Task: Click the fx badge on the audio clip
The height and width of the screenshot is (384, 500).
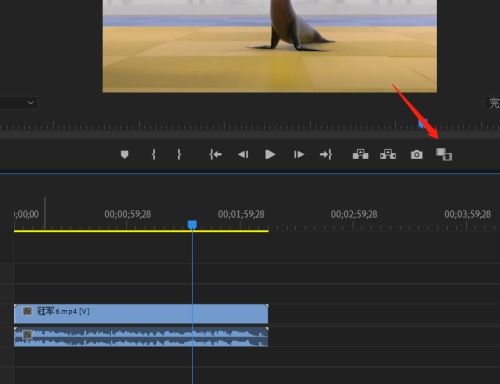Action: point(27,334)
